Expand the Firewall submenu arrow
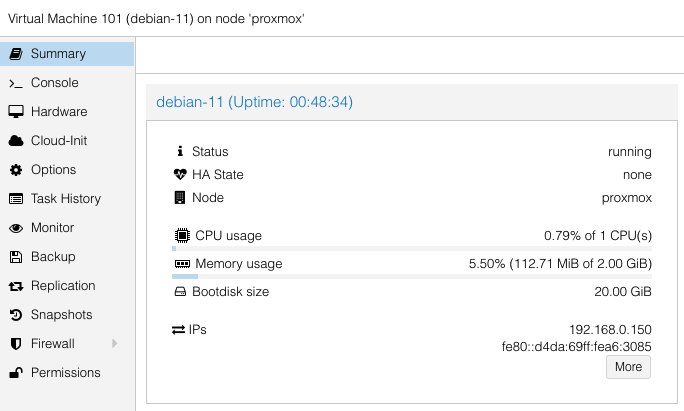The height and width of the screenshot is (411, 684). [115, 344]
